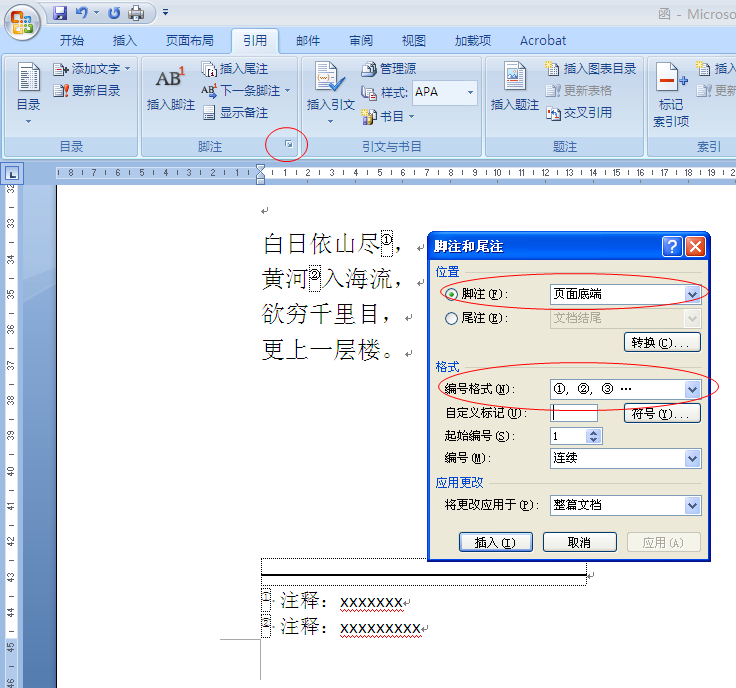Click the 转换 convert button
The width and height of the screenshot is (736, 688).
point(662,342)
